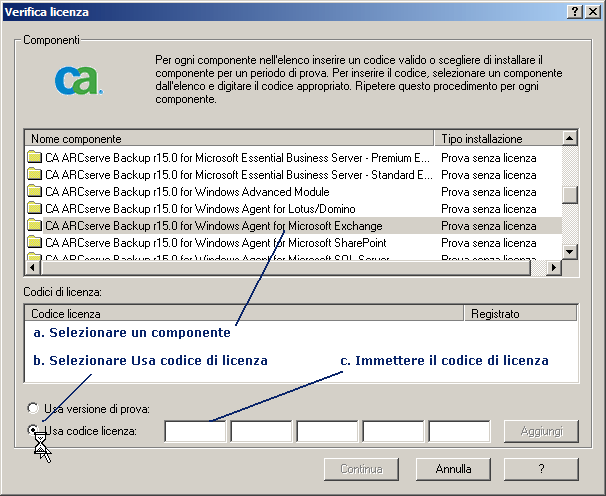The width and height of the screenshot is (606, 496).
Task: Click folder icon of Standard Essential Business Server row
Action: 34,174
